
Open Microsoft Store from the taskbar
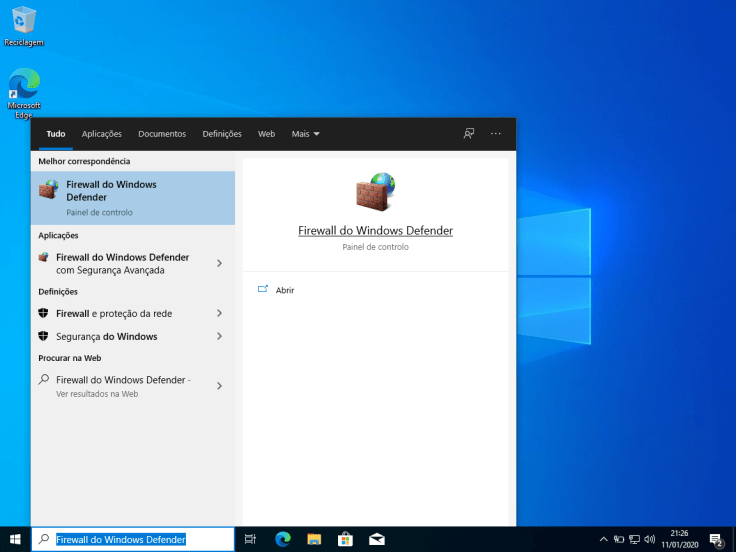tap(345, 539)
